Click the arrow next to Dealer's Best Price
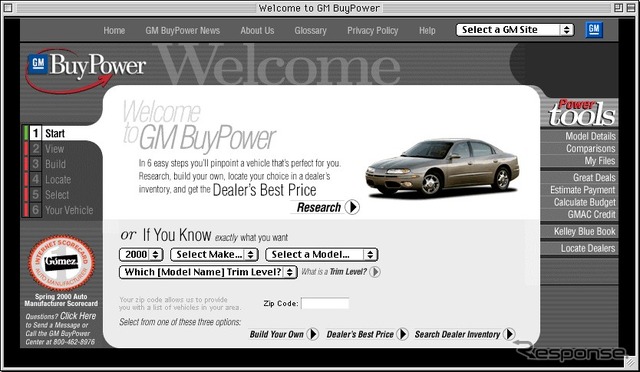 click(x=402, y=334)
